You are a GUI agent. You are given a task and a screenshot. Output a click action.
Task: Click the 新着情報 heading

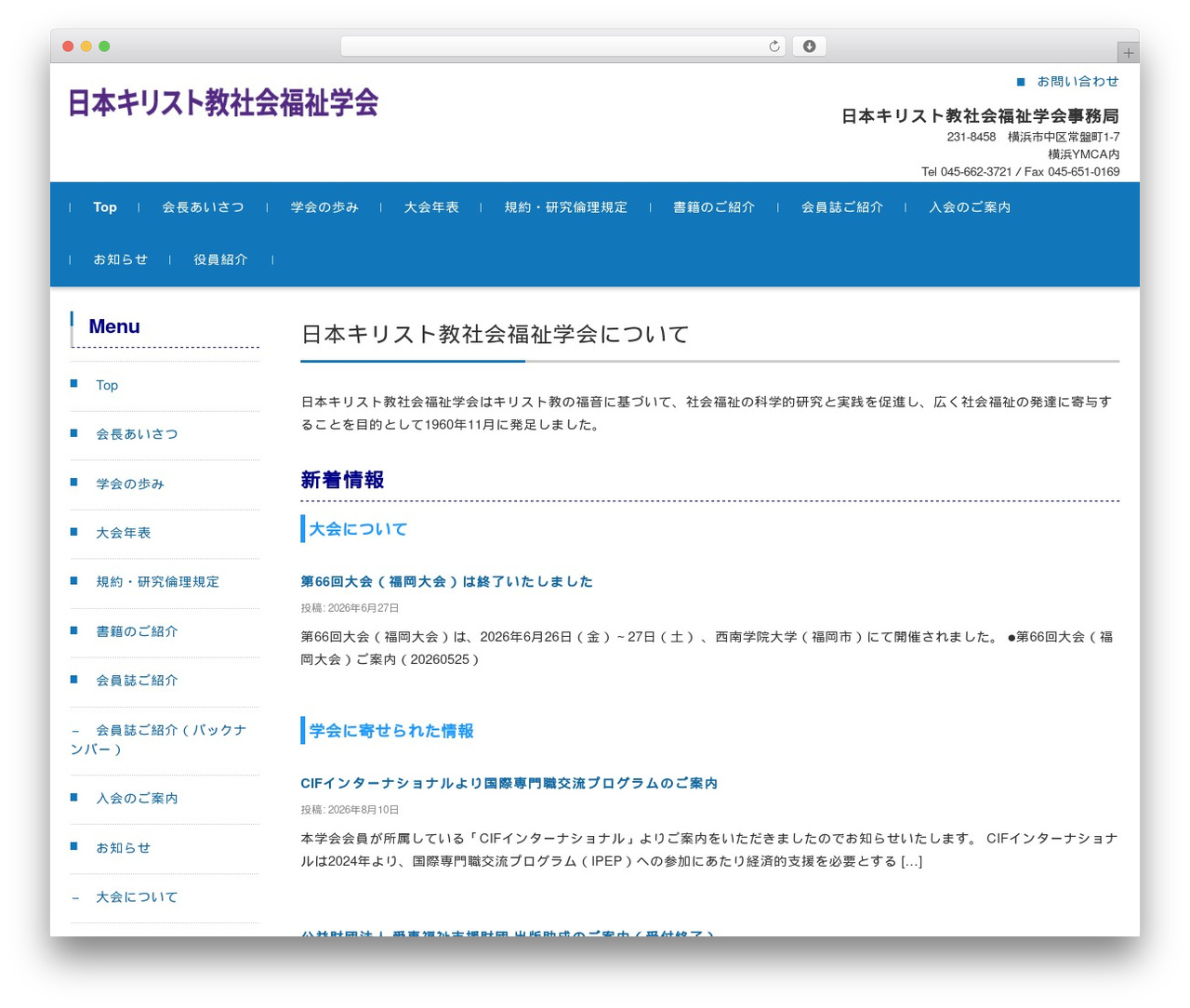[342, 480]
